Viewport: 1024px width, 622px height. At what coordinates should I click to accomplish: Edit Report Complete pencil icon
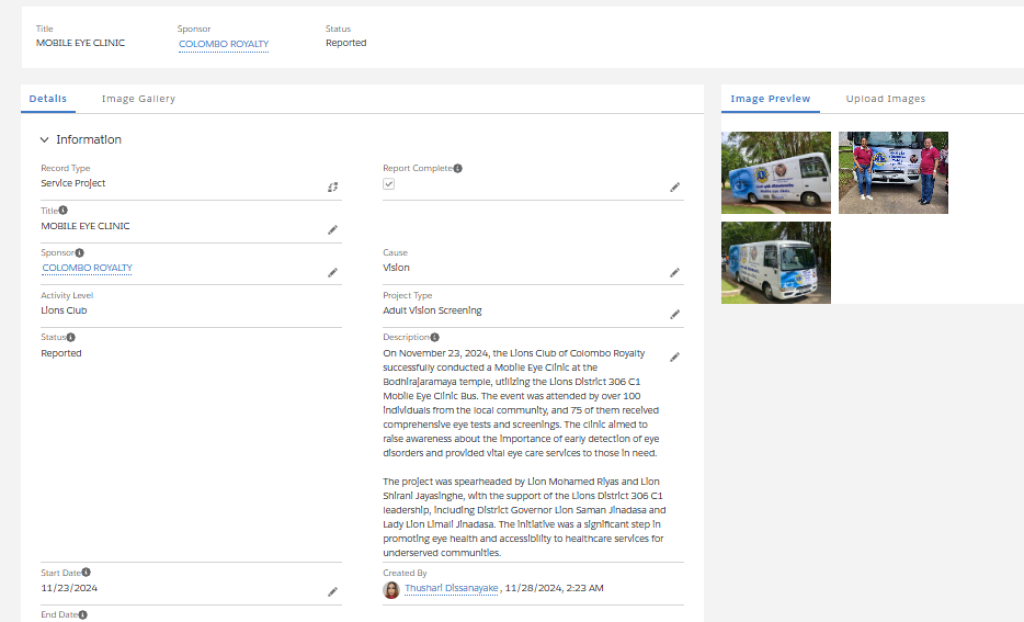tap(675, 188)
